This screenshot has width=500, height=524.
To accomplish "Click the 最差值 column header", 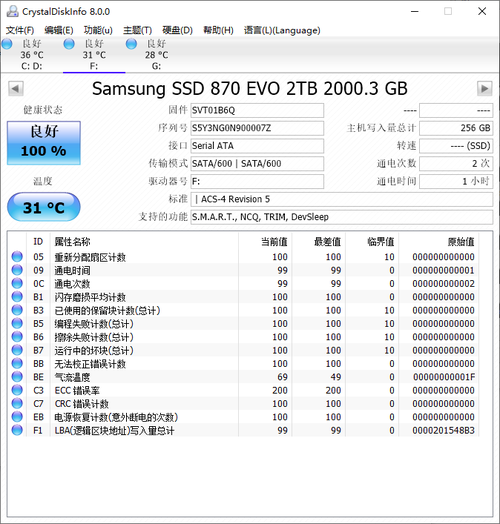I will pyautogui.click(x=319, y=241).
